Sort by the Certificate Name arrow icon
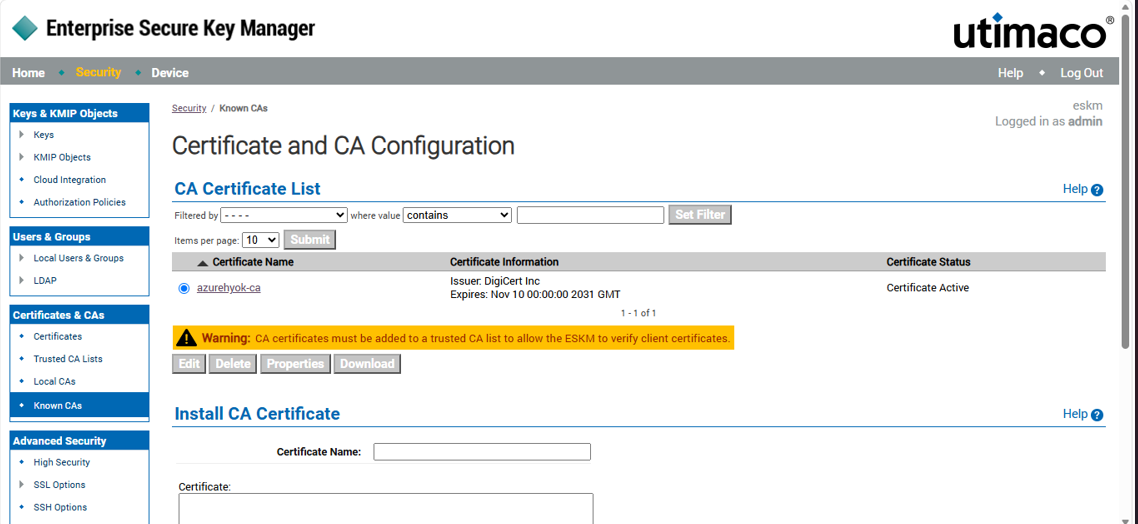Viewport: 1138px width, 524px height. [x=202, y=263]
